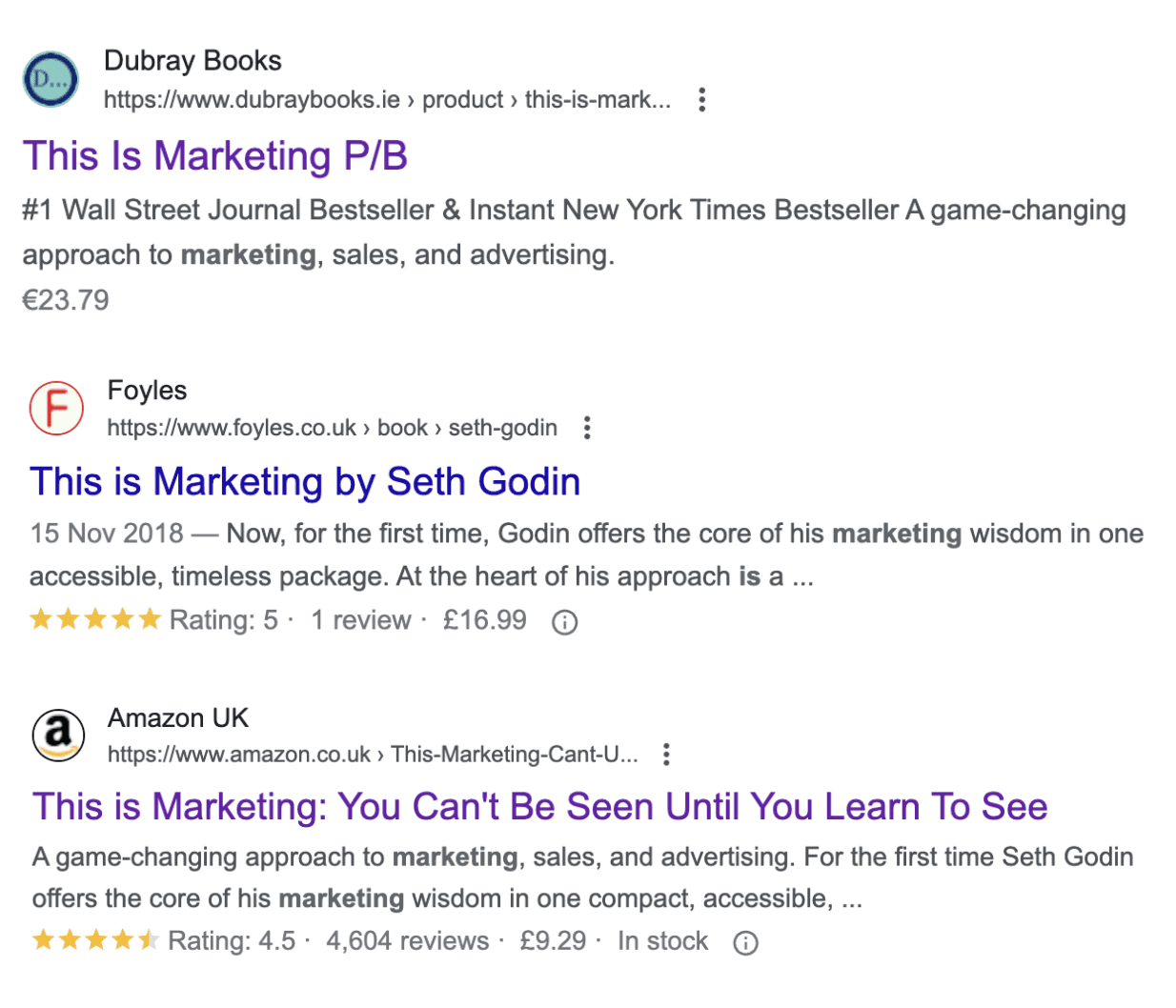1176x1008 pixels.
Task: Click the info icon beside the Amazon rating
Action: [x=744, y=941]
